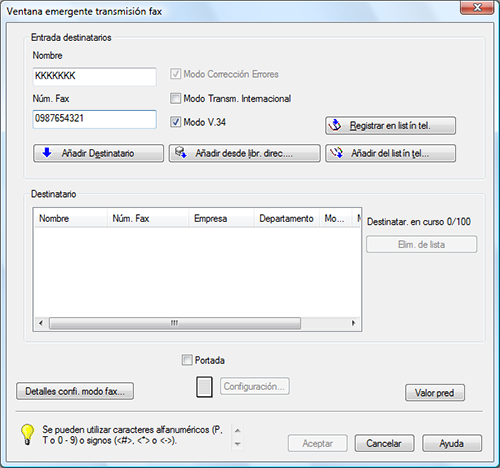500x468 pixels.
Task: Click the Nombre input field
Action: coord(95,77)
